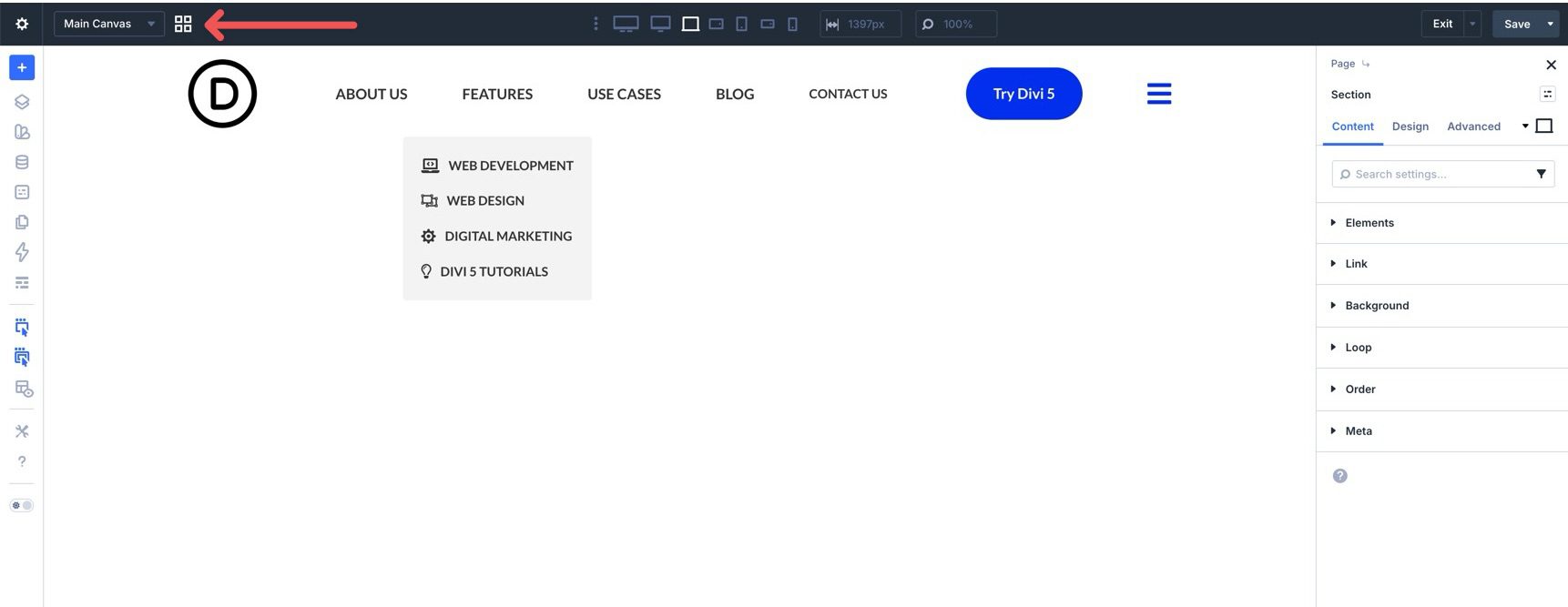Screen dimensions: 1568x607
Task: Open the settings filter icon
Action: click(x=1541, y=174)
